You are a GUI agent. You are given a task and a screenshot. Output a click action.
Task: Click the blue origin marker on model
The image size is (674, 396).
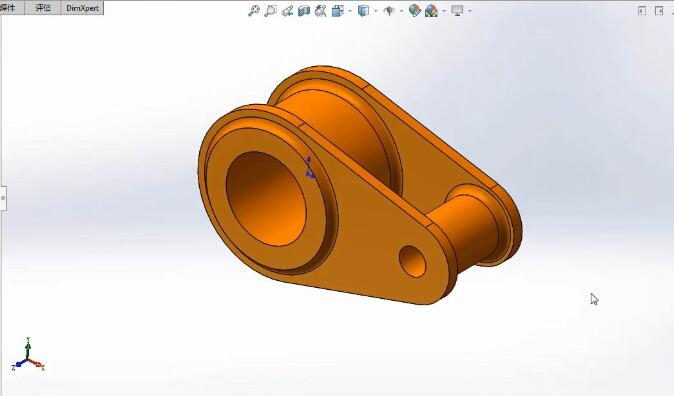click(x=310, y=167)
